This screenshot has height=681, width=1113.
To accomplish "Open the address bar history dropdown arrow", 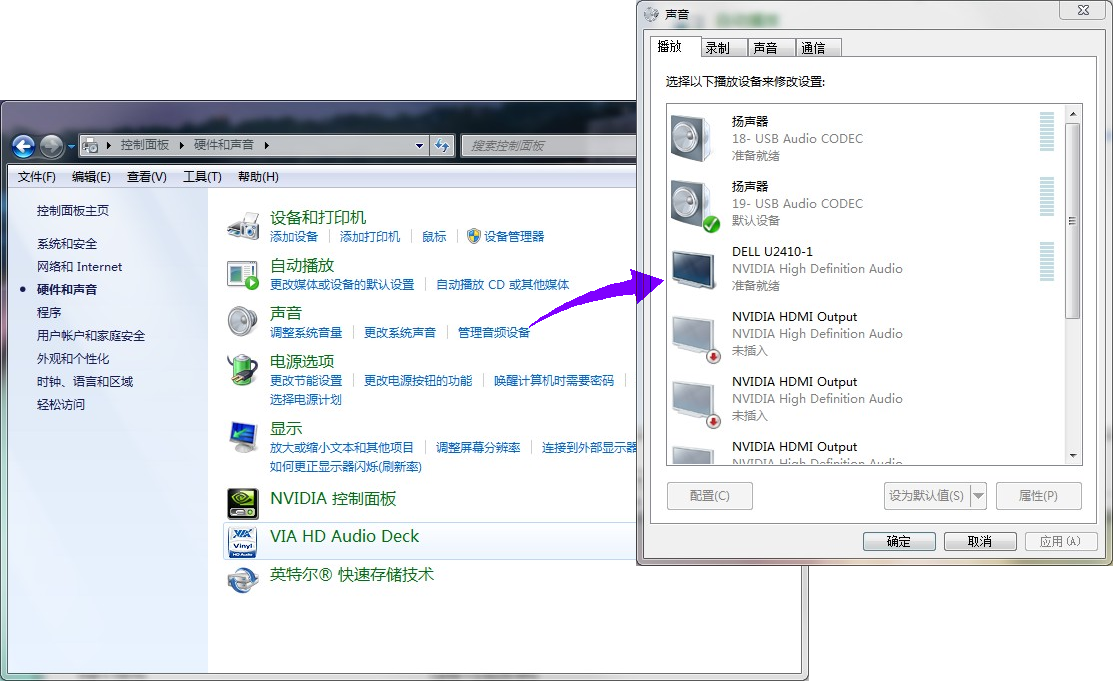I will (x=420, y=146).
